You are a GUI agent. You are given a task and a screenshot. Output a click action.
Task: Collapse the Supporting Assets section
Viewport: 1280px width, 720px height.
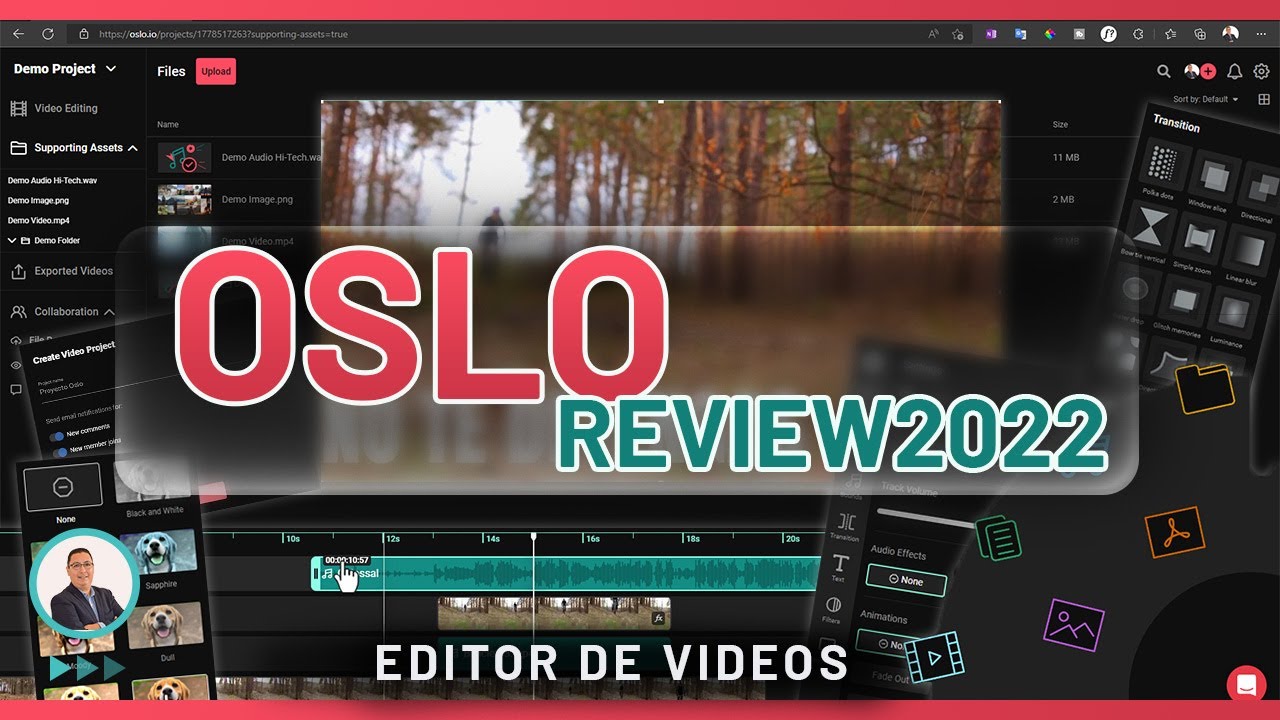pos(132,148)
